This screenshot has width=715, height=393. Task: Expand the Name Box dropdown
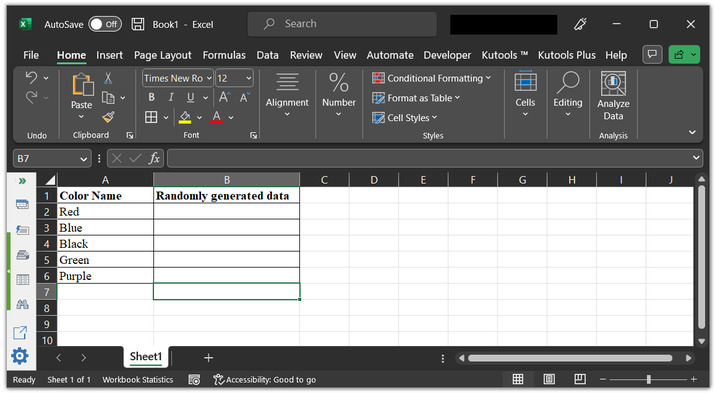coord(83,159)
